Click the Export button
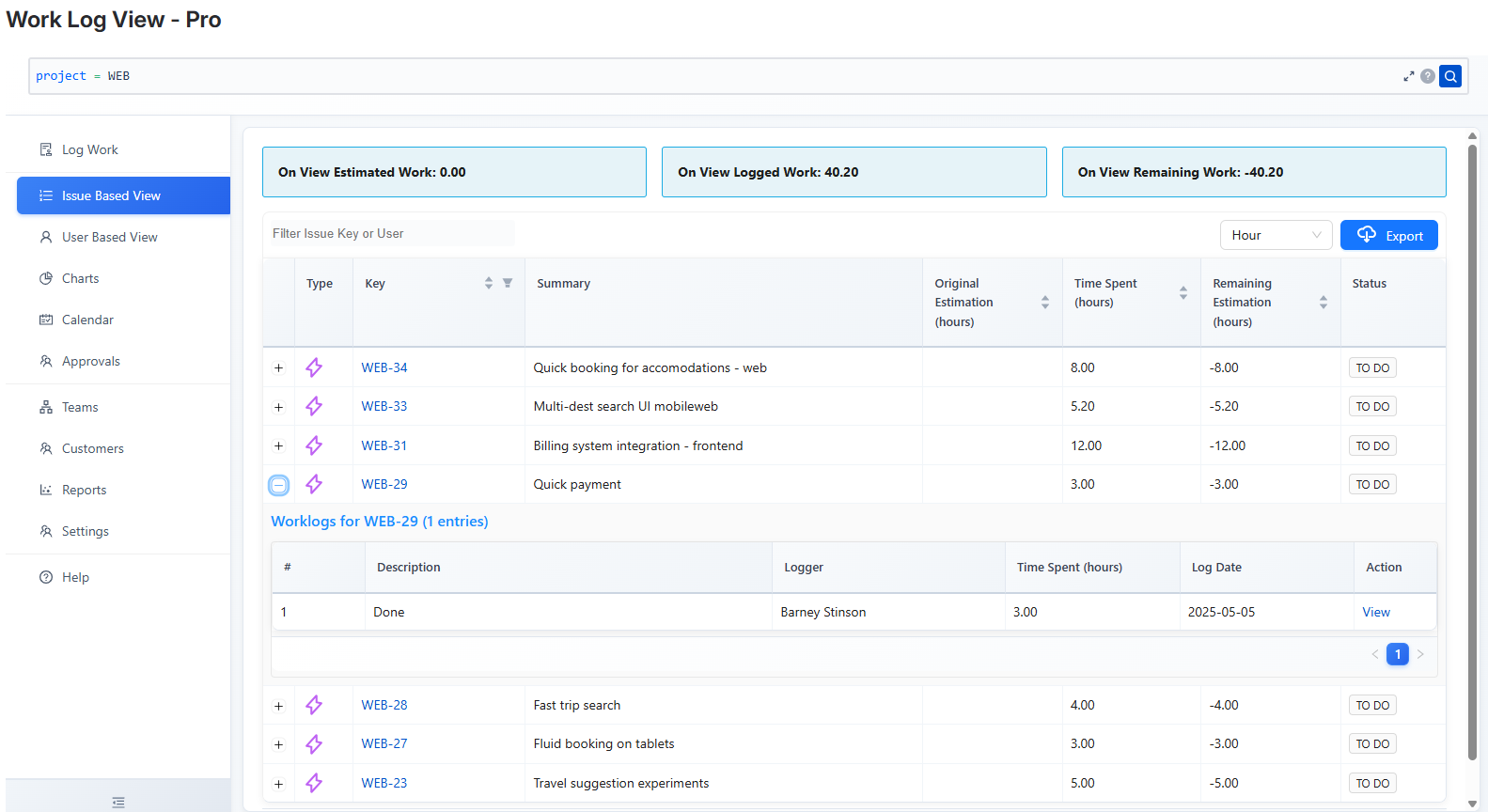1488x812 pixels. point(1388,235)
